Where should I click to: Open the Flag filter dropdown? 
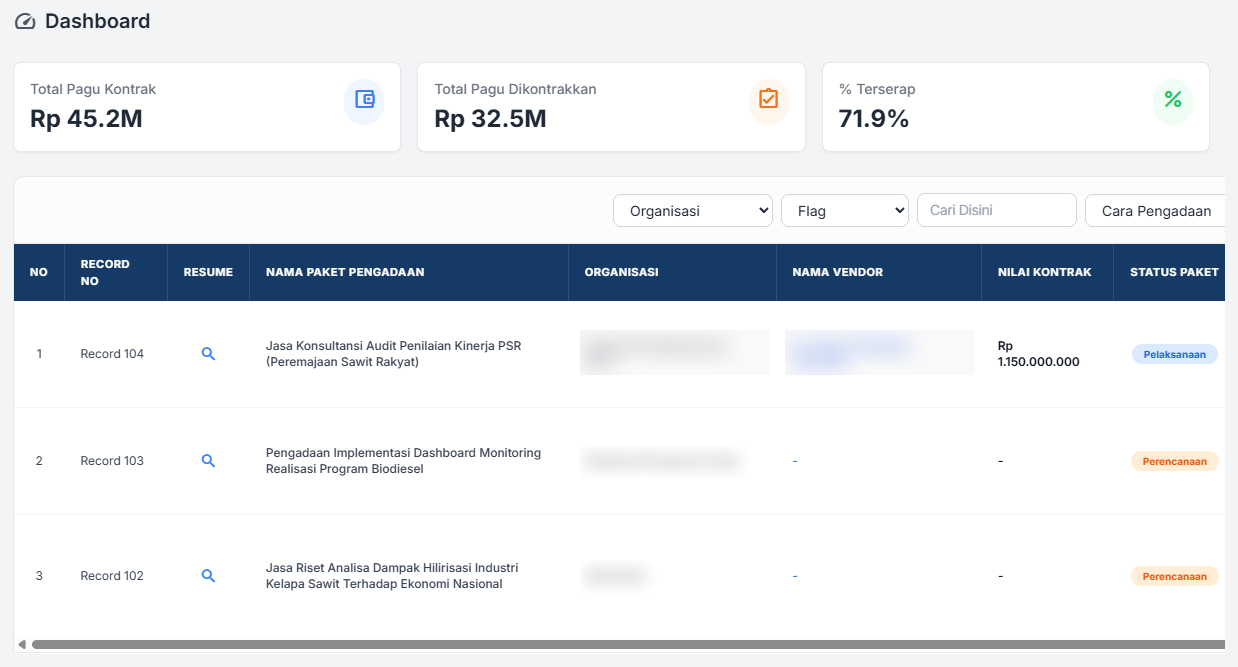(845, 211)
